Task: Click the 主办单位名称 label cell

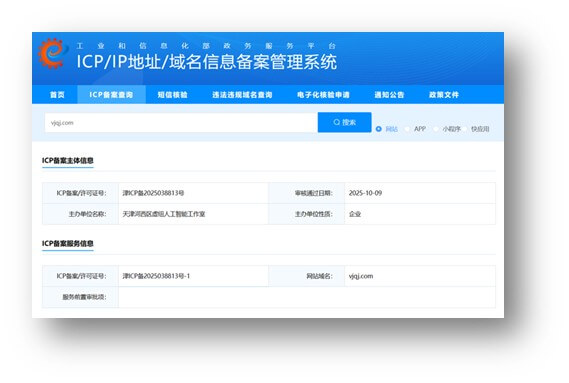Action: point(81,214)
